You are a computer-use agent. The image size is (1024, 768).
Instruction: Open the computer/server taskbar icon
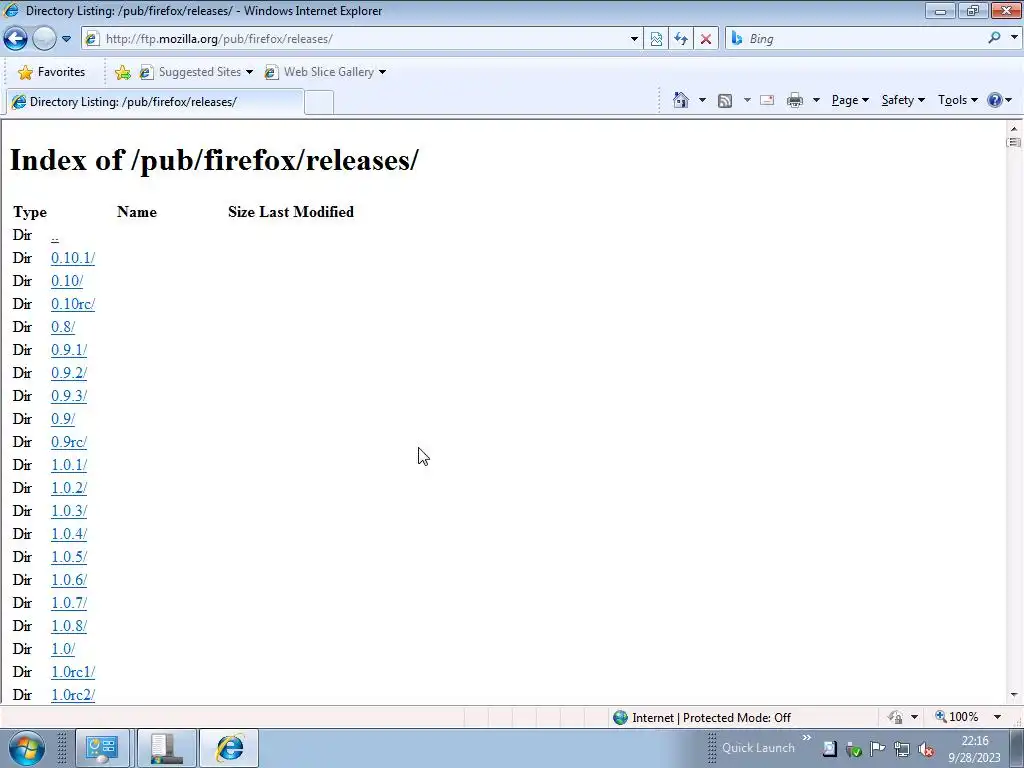[x=166, y=748]
